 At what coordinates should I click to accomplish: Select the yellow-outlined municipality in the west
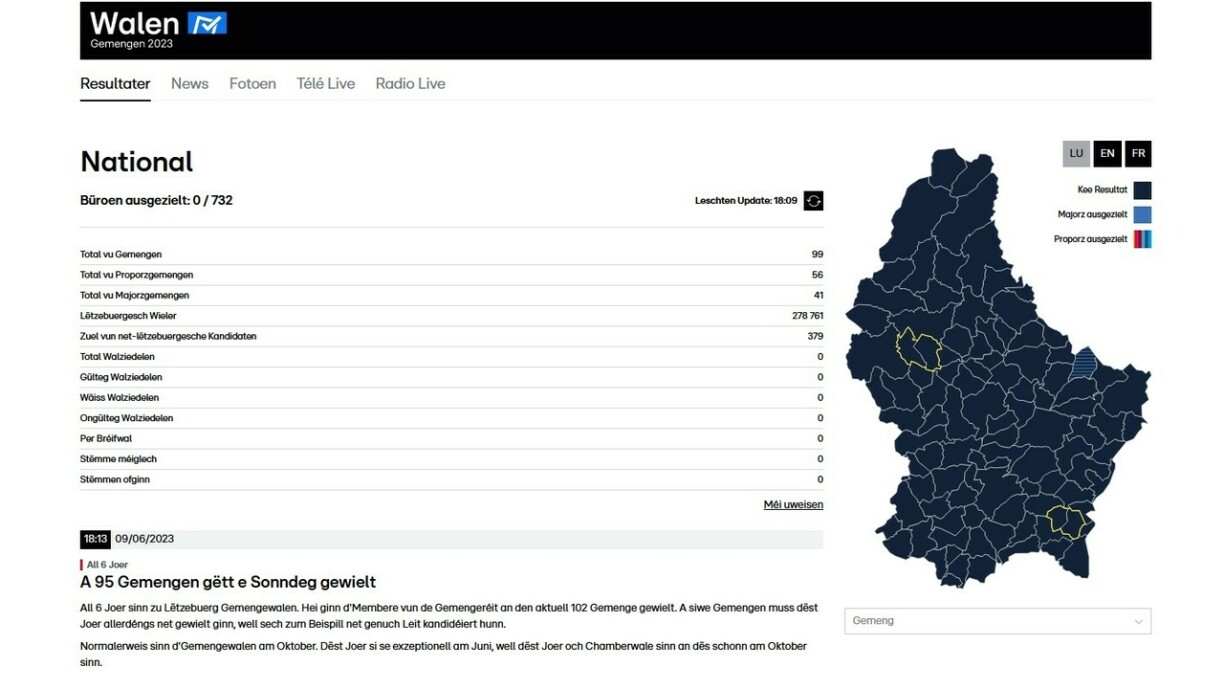click(918, 350)
